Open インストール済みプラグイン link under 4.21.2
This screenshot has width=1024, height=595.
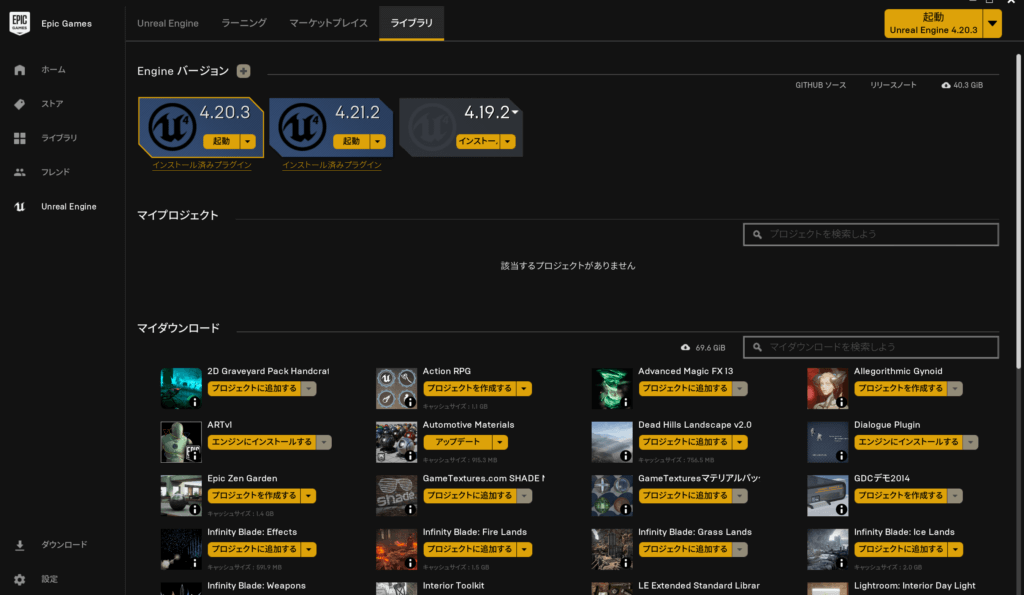click(332, 165)
